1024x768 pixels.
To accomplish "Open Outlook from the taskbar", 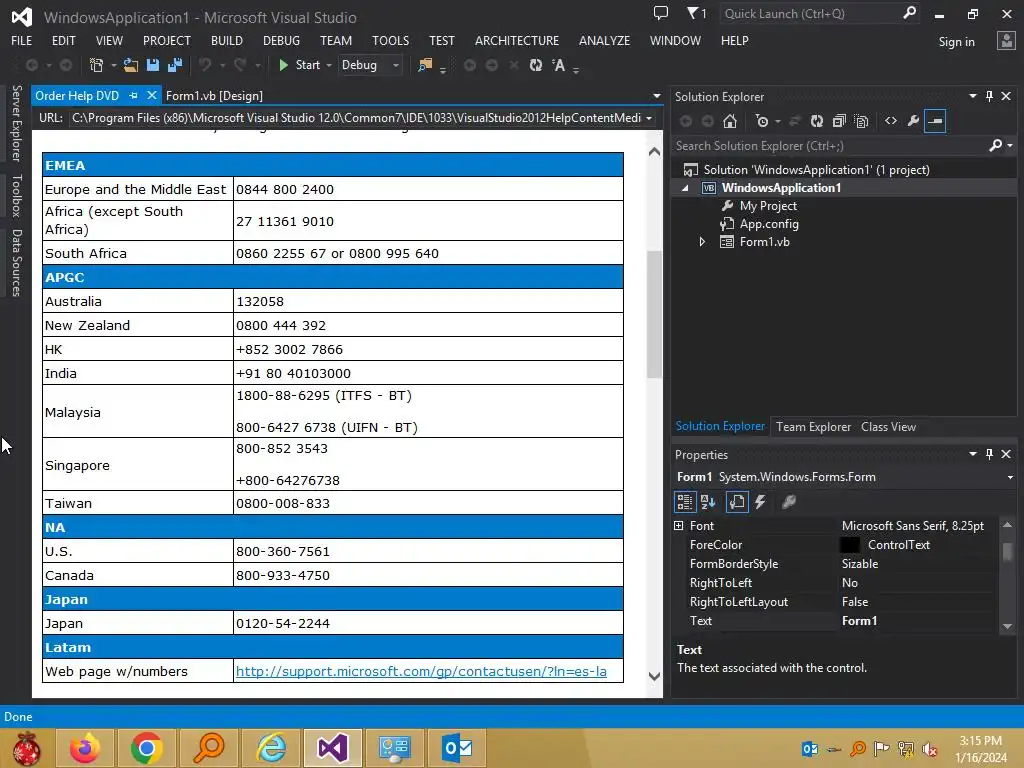I will [x=456, y=748].
